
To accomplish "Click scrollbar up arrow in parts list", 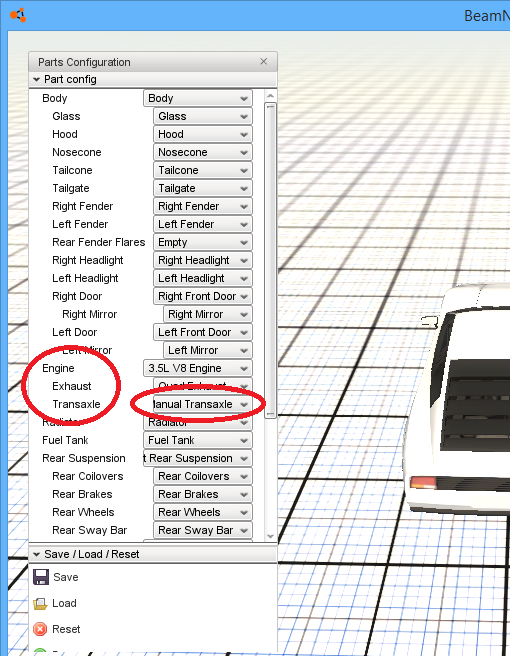I will (x=270, y=96).
